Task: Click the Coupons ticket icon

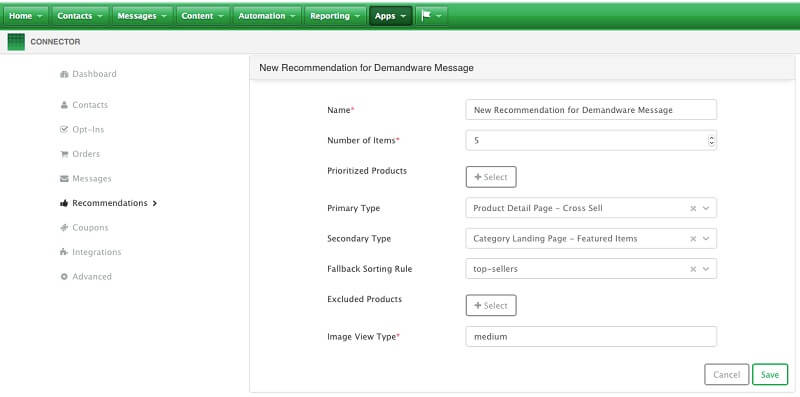Action: click(x=64, y=228)
